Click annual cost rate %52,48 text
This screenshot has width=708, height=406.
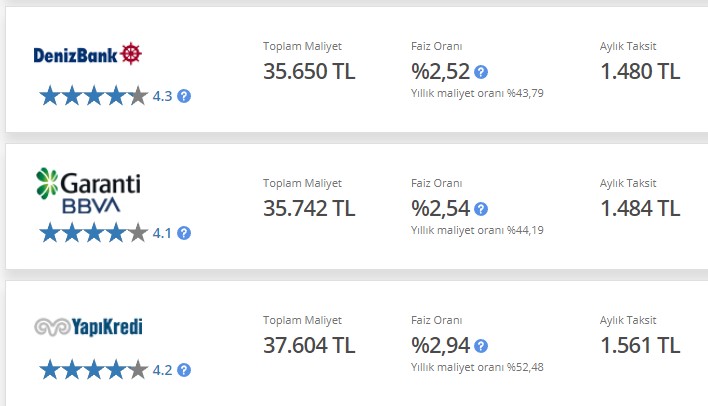[x=477, y=367]
